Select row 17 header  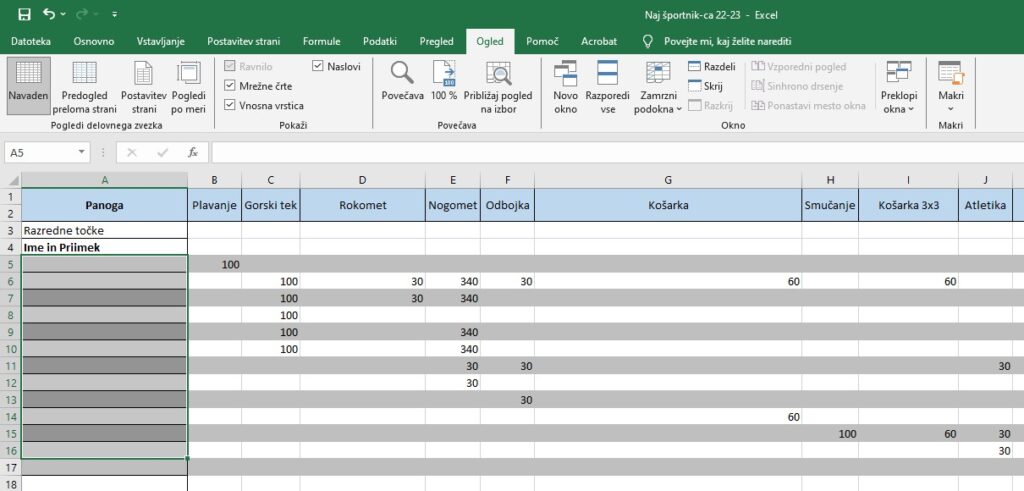12,467
